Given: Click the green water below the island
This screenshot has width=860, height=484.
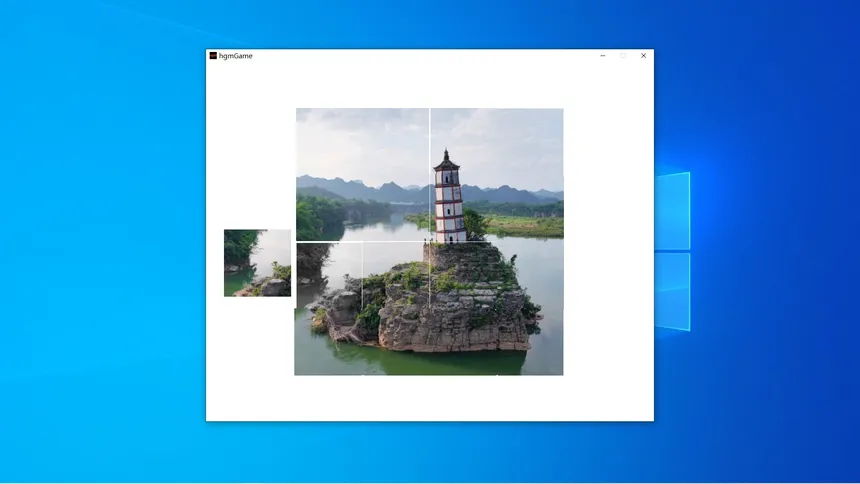Looking at the screenshot, I should click(430, 362).
